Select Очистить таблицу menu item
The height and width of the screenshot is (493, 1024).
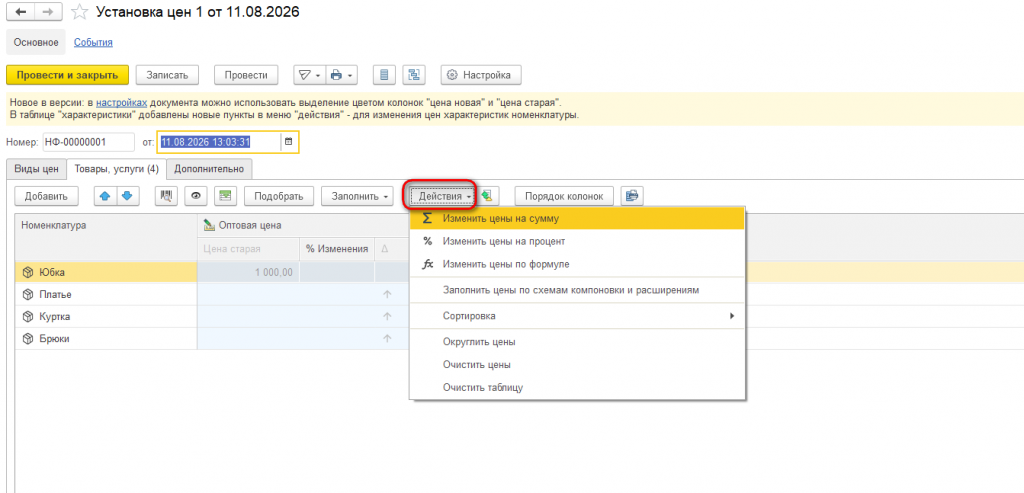coord(577,387)
